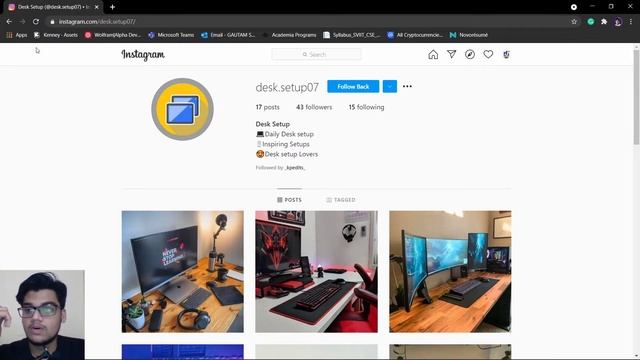This screenshot has width=640, height=360.
Task: Click the desk.setup07 username heading
Action: pos(287,87)
